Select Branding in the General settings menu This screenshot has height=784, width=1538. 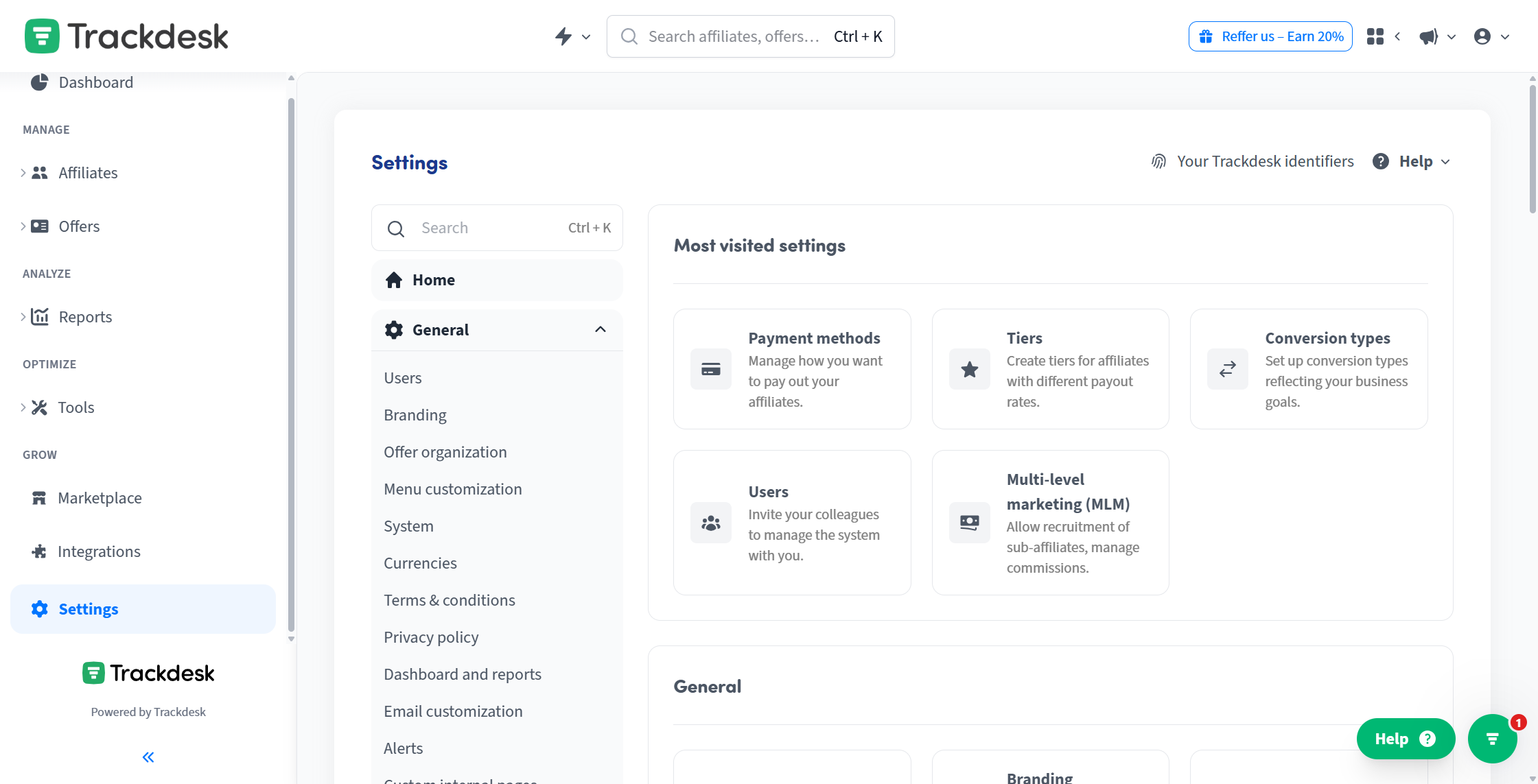(415, 414)
